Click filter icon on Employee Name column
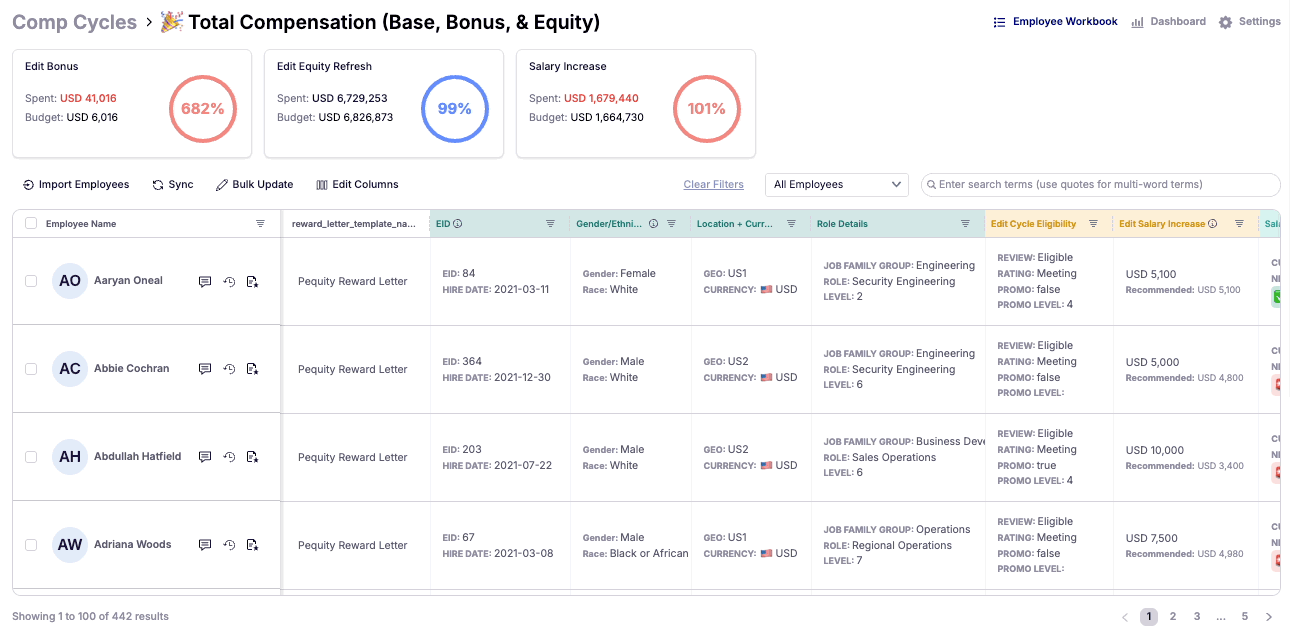Screen dimensions: 1290x632 [x=260, y=224]
